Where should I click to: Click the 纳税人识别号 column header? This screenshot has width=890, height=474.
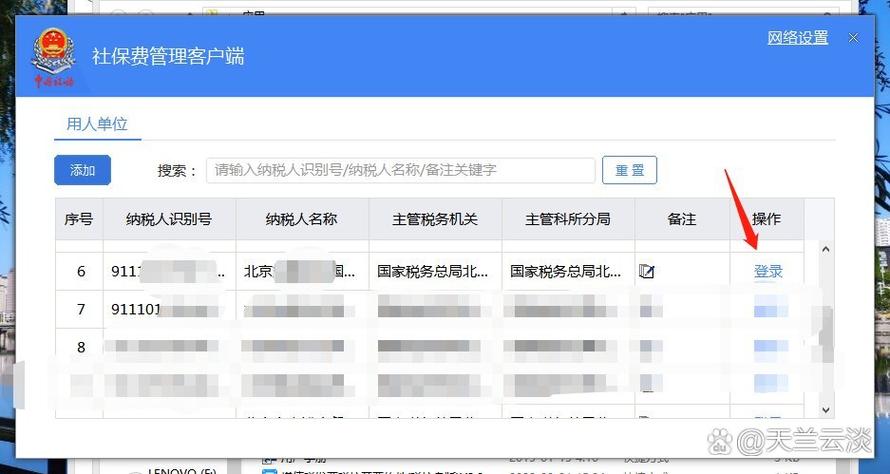tap(169, 219)
